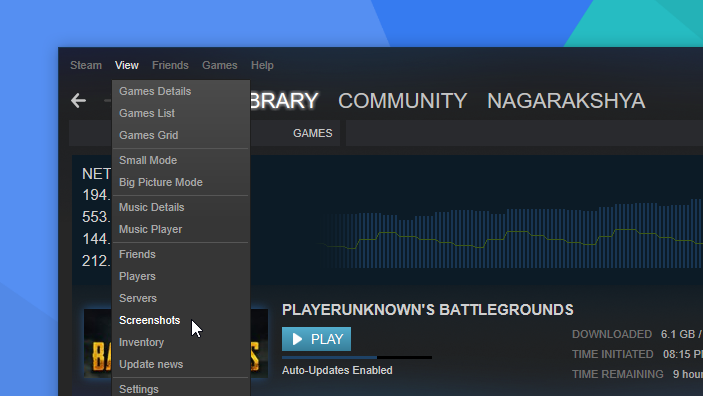The image size is (703, 396).
Task: Choose Games Grid in View menu
Action: 181,135
